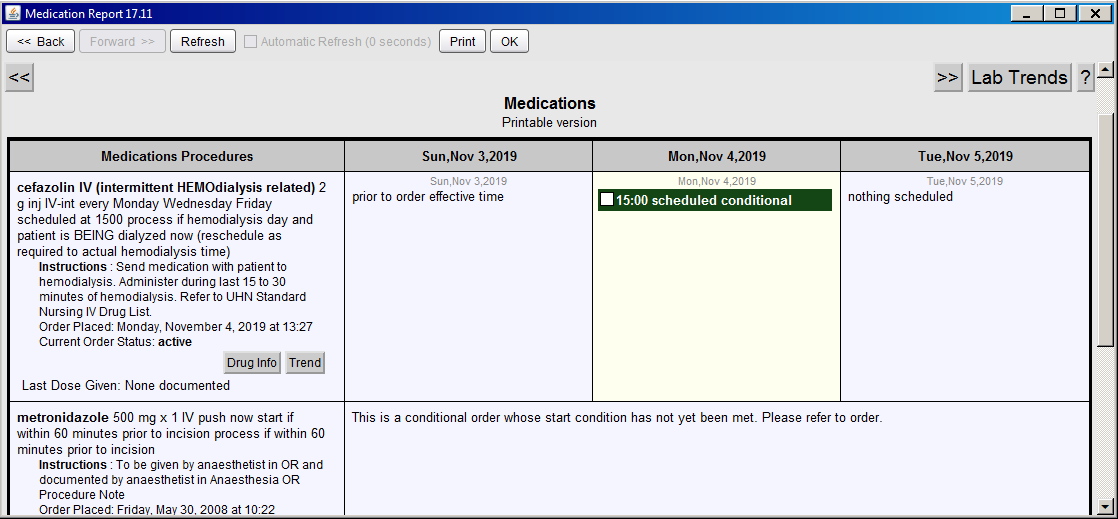1118x519 pixels.
Task: Print the medication report
Action: pyautogui.click(x=462, y=41)
